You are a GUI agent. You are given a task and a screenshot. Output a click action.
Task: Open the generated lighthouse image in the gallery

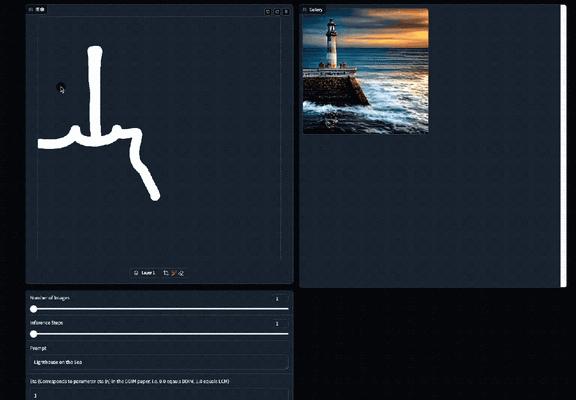coord(366,71)
